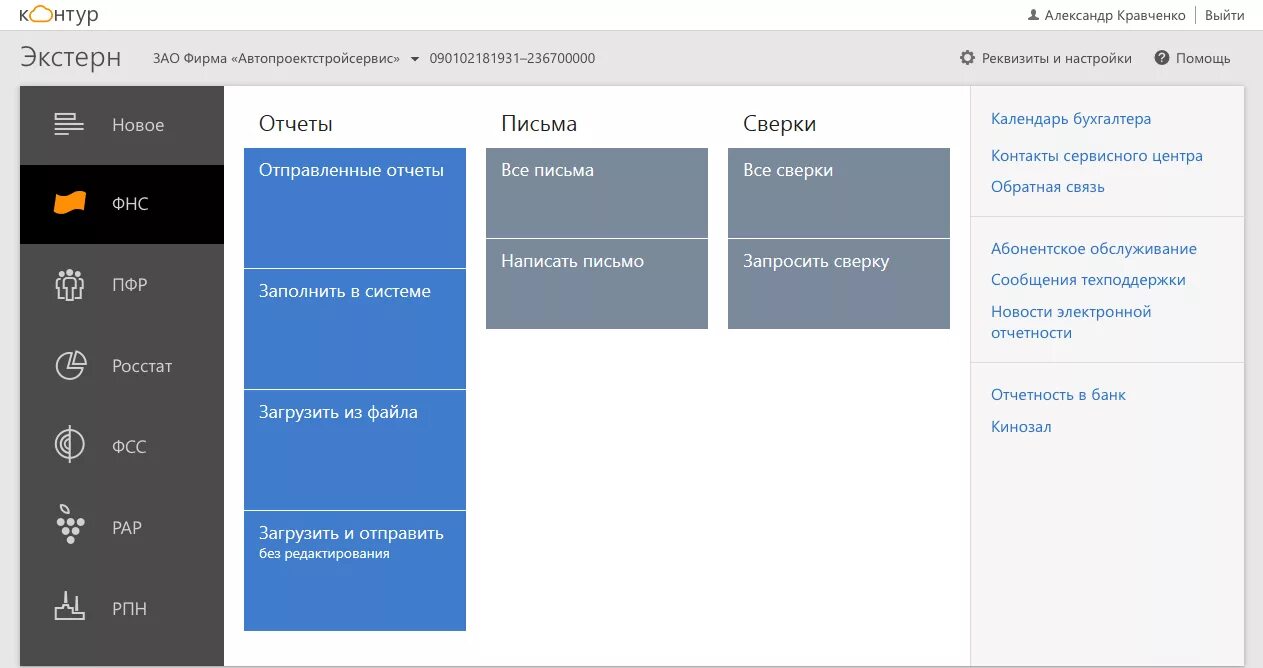Image resolution: width=1263 pixels, height=668 pixels.
Task: Open Александр Кравченко user name
Action: [x=1115, y=15]
